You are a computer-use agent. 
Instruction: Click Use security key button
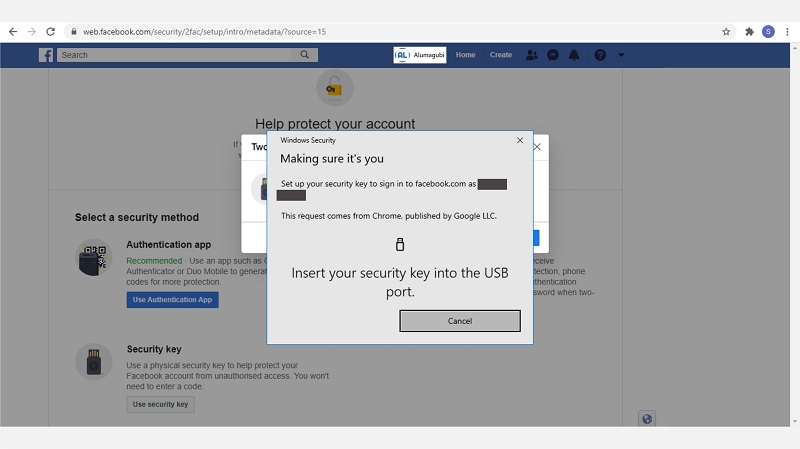point(160,404)
